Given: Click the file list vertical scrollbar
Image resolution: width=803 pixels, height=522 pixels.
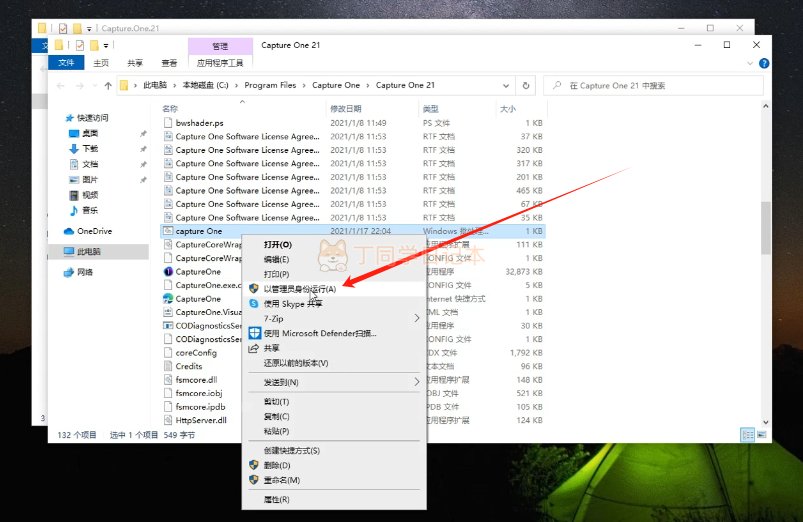Looking at the screenshot, I should pyautogui.click(x=766, y=227).
